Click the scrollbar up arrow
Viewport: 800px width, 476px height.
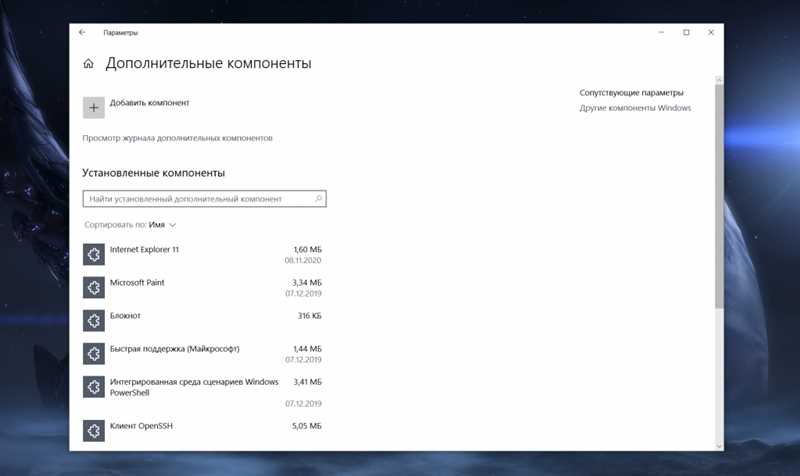pyautogui.click(x=719, y=80)
